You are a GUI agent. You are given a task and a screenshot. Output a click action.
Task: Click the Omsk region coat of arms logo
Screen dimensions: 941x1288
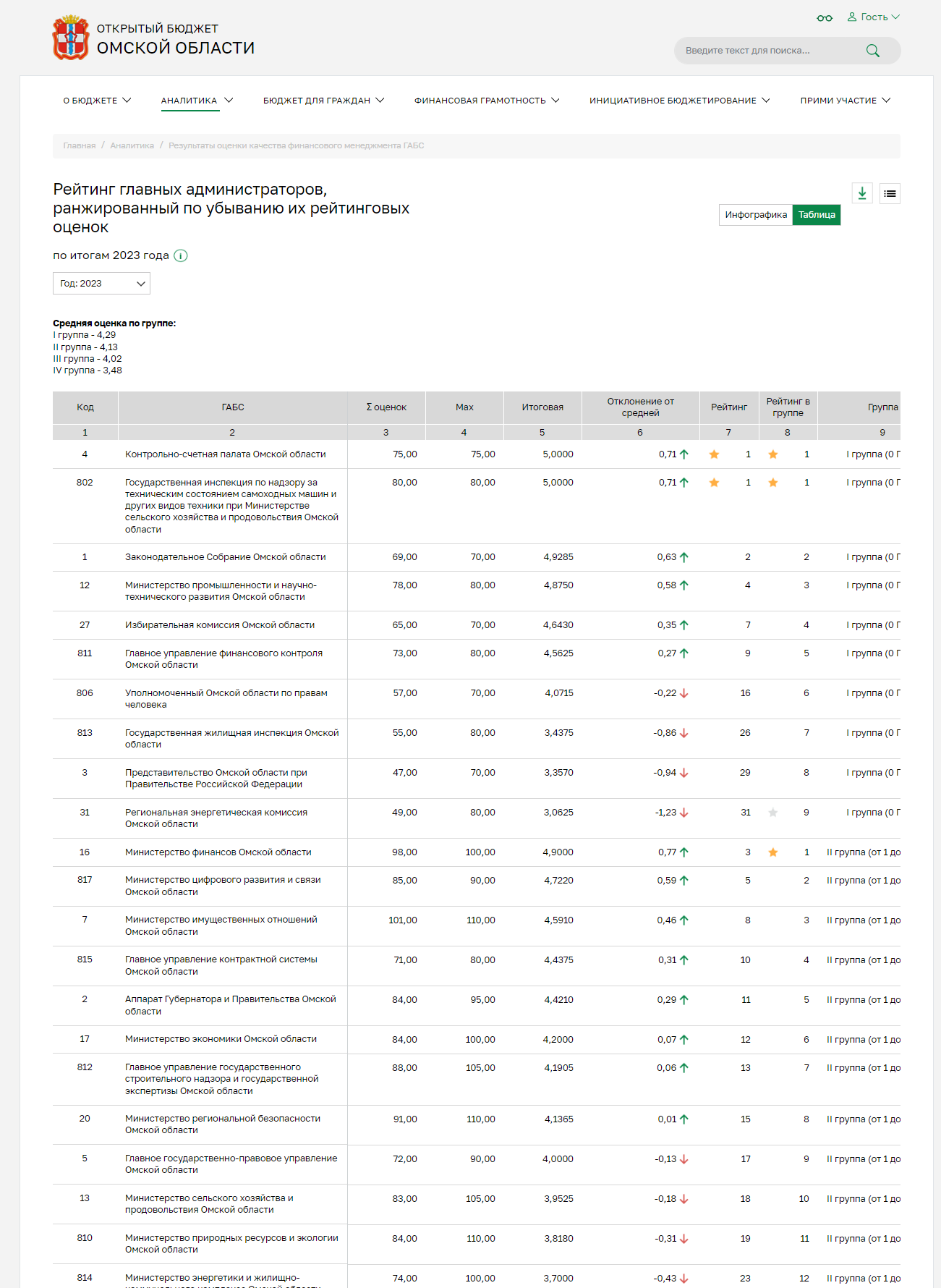(70, 38)
